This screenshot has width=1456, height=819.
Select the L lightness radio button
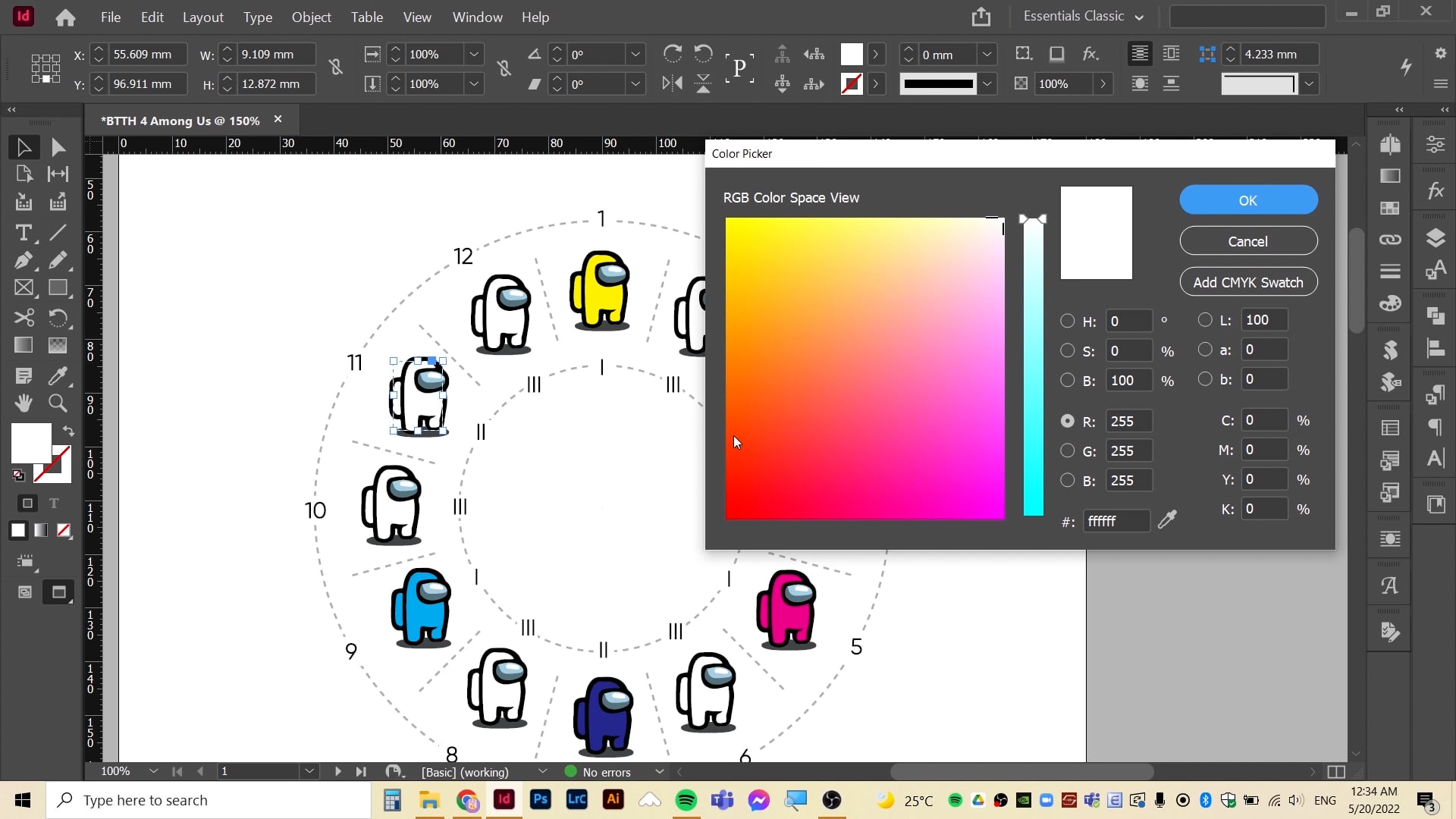tap(1205, 320)
